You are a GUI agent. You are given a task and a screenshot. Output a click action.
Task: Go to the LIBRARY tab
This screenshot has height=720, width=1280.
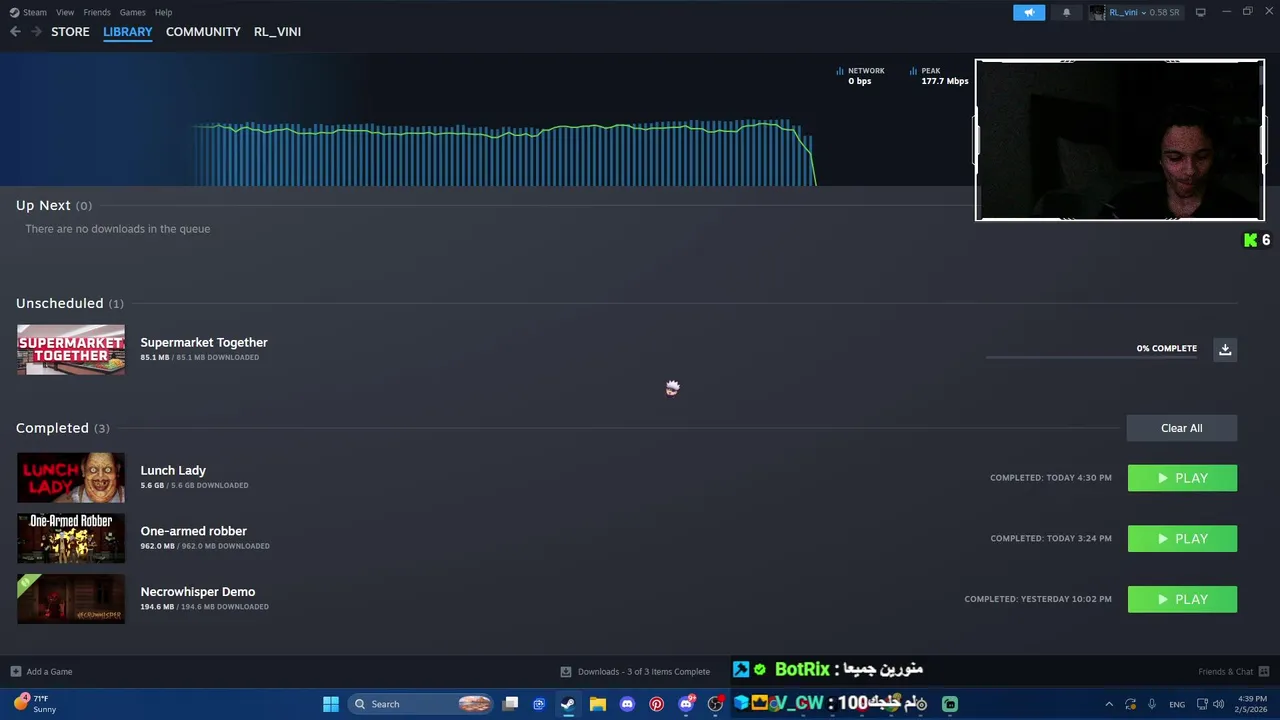pos(128,32)
